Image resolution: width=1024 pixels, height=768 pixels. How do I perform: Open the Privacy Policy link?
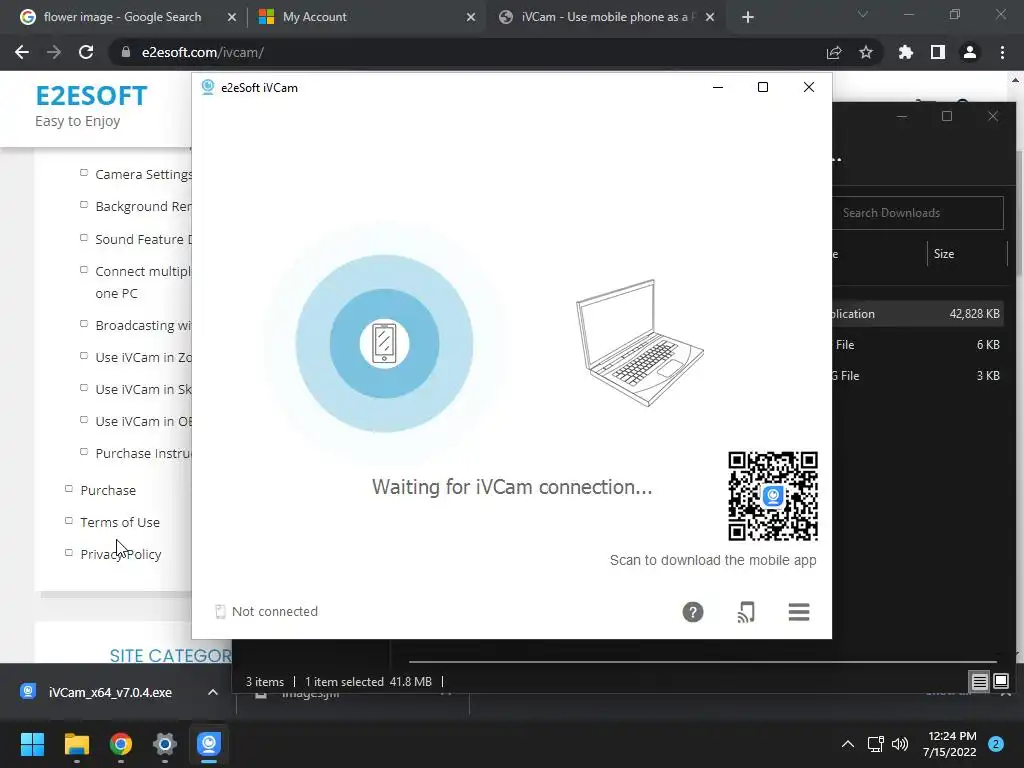(120, 554)
